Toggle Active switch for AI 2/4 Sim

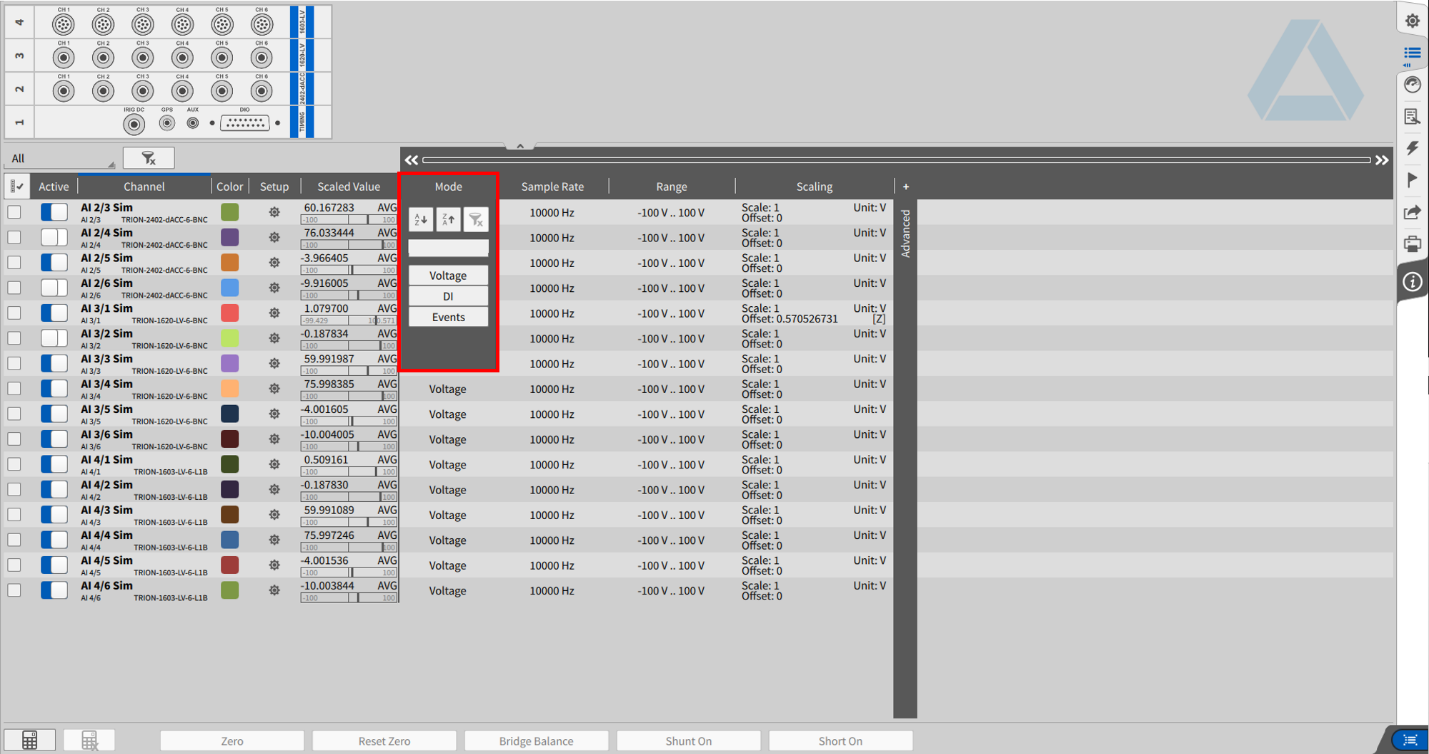click(x=54, y=237)
